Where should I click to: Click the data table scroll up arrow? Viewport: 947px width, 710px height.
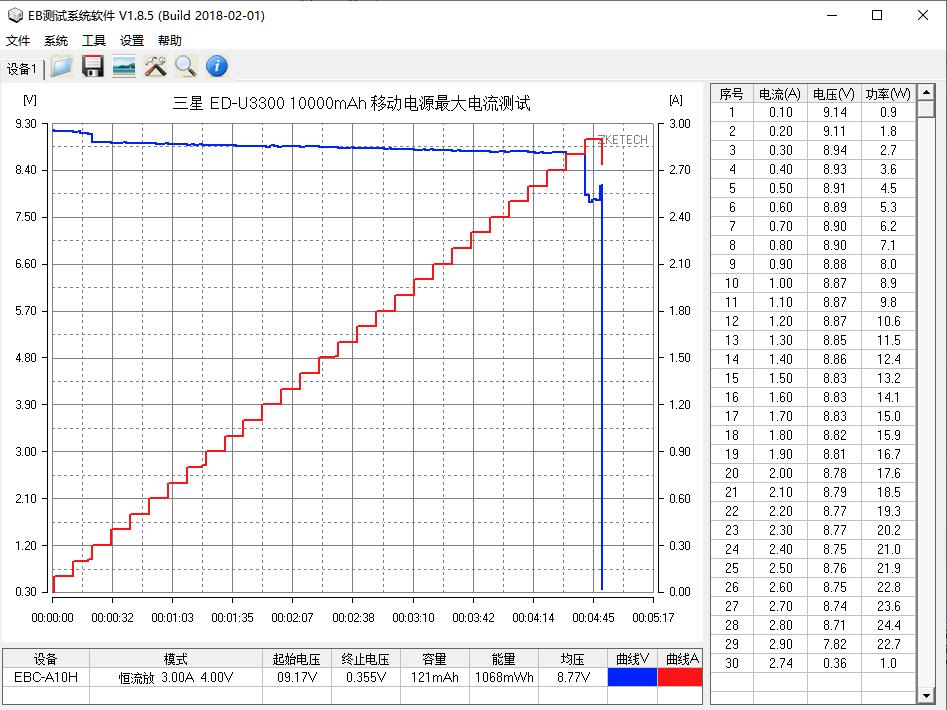coord(926,92)
